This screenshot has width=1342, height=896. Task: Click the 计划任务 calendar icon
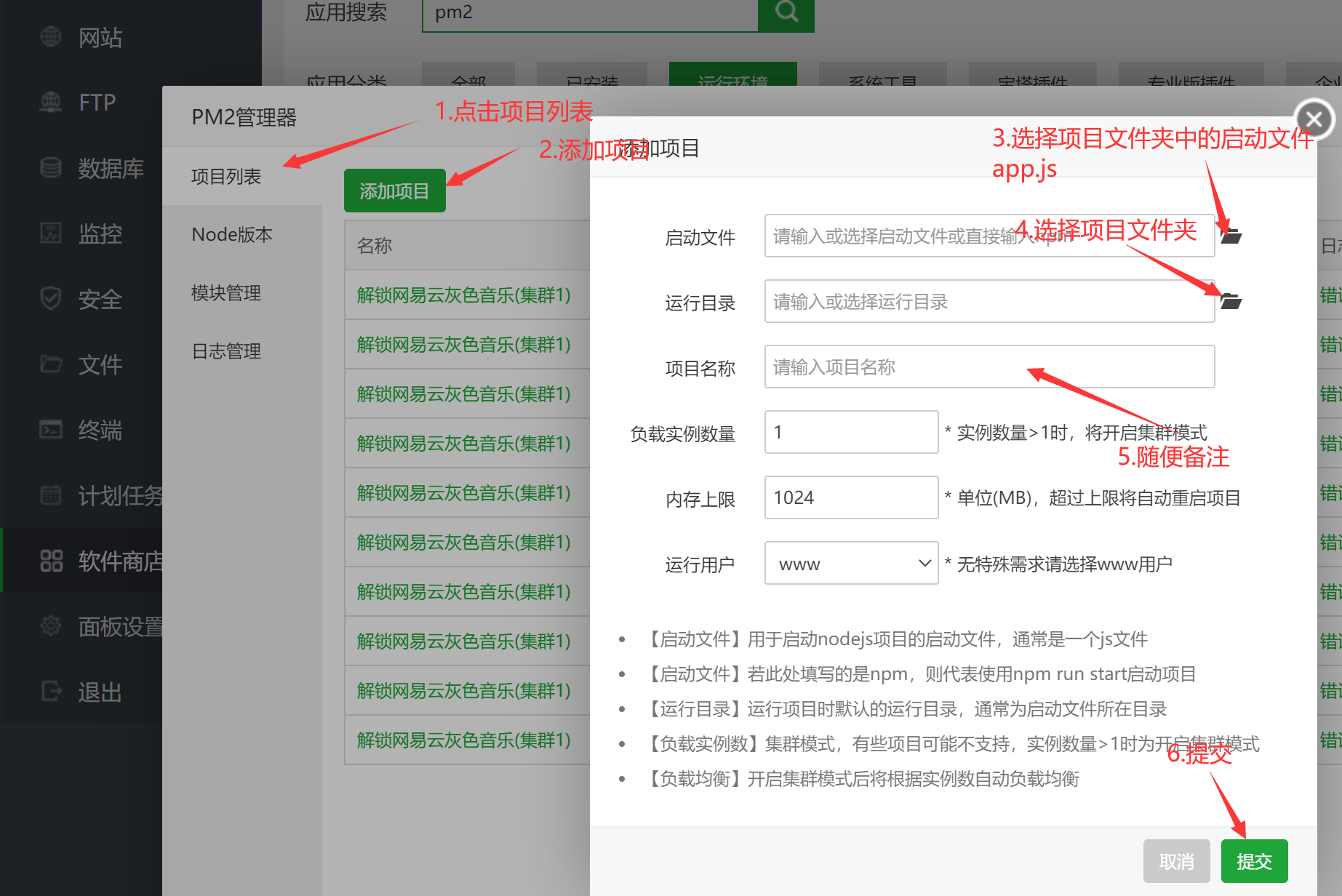tap(51, 495)
